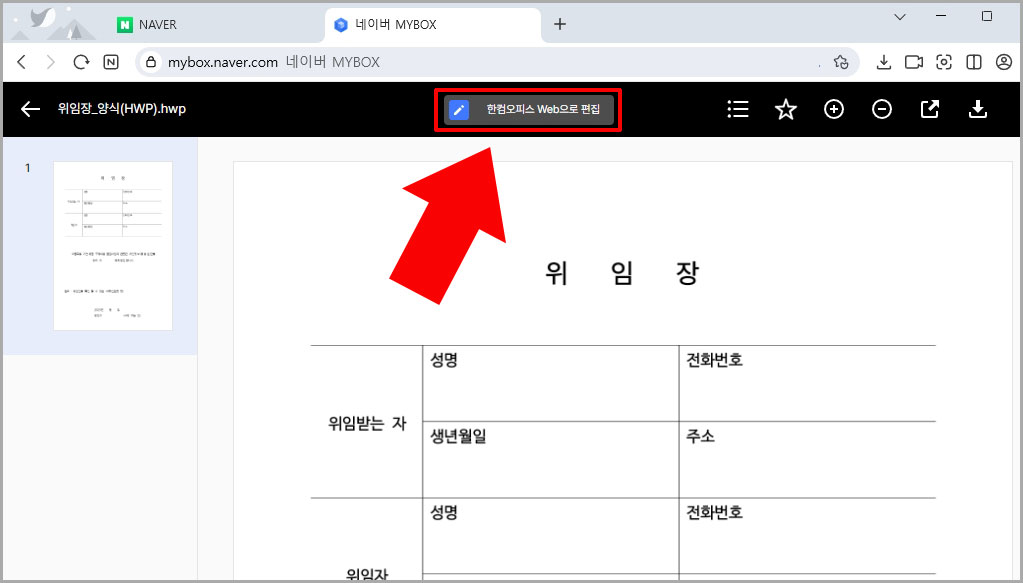
Task: Open the split screen view icon
Action: [x=973, y=61]
